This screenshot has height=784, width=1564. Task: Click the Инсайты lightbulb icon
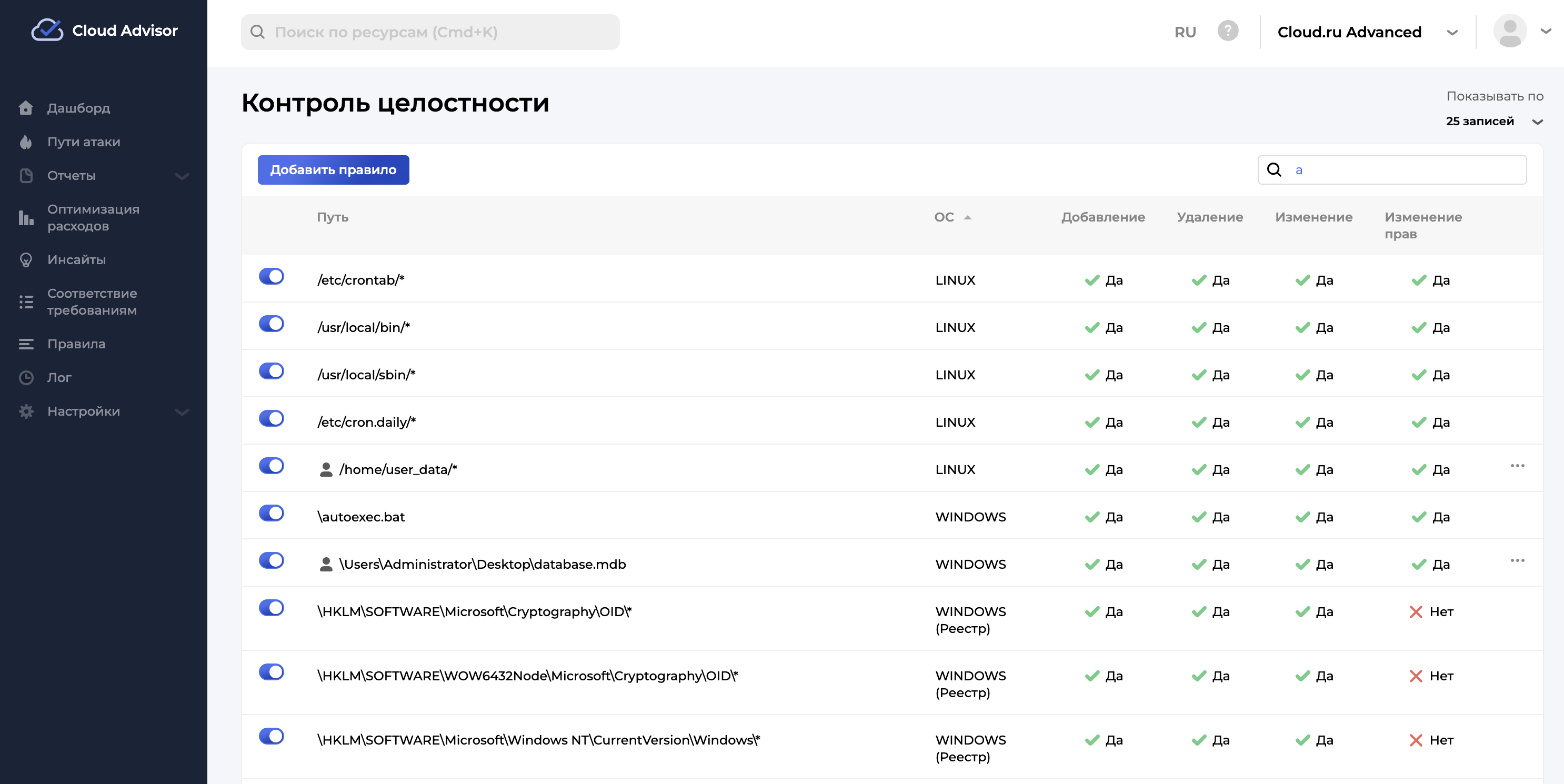[x=25, y=260]
